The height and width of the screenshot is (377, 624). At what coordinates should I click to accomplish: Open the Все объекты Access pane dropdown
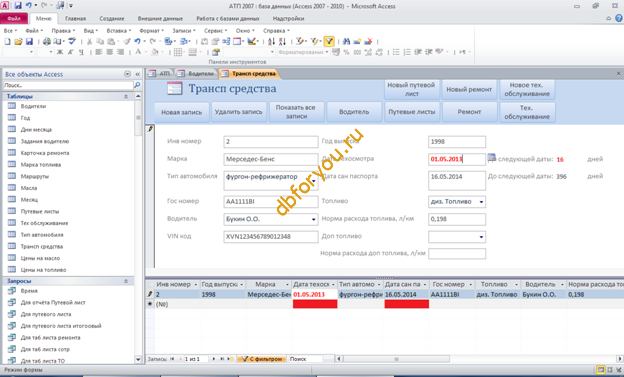point(127,74)
